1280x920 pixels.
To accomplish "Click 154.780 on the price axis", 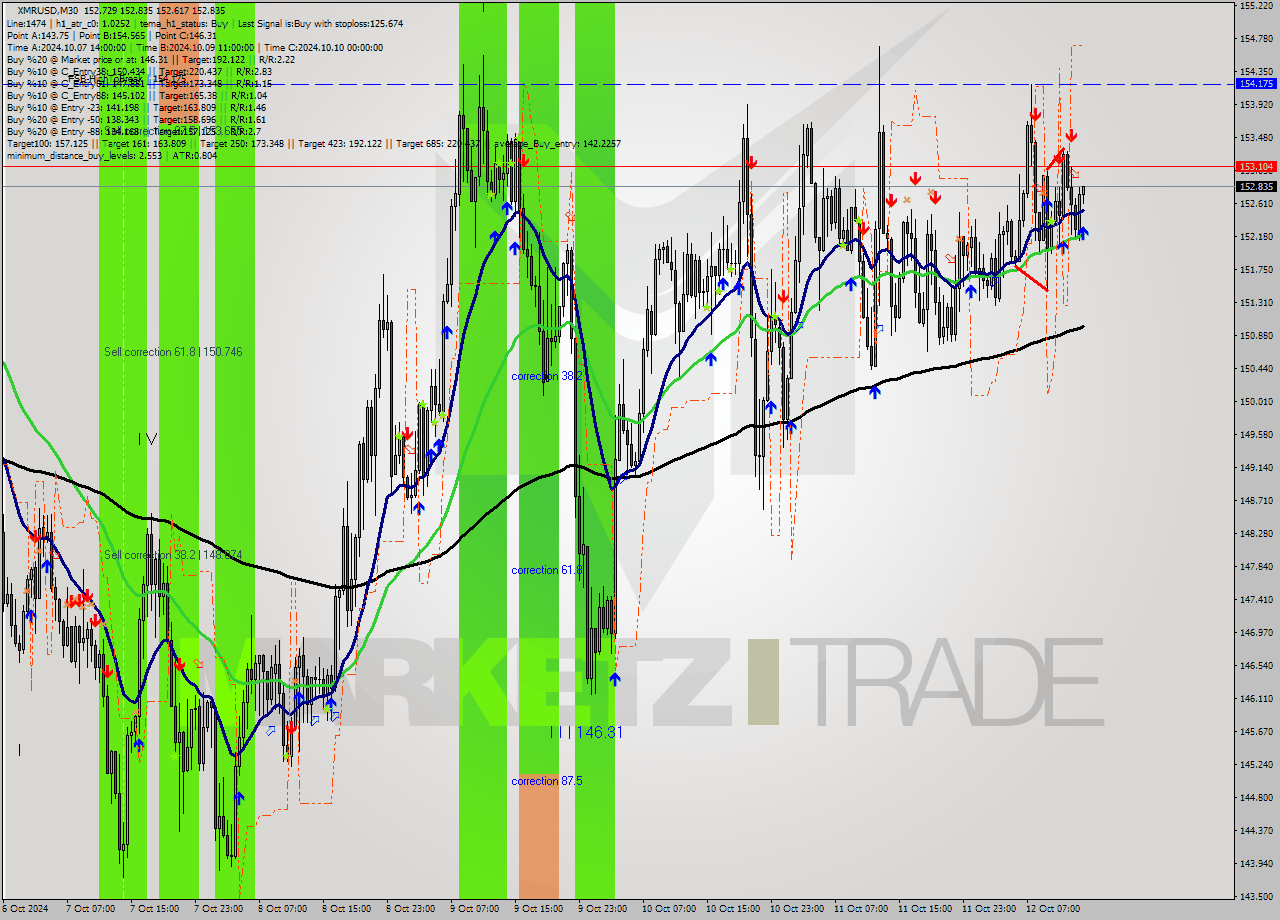I will [1256, 39].
